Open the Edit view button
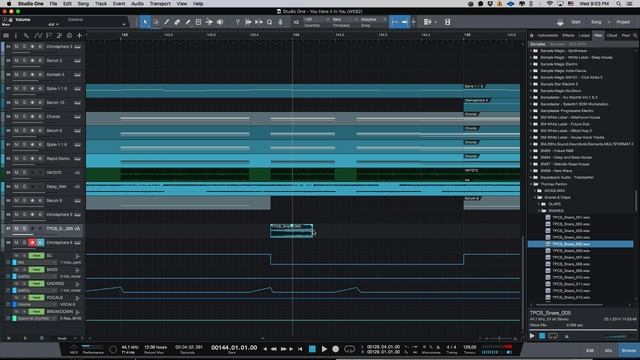Image resolution: width=640 pixels, height=360 pixels. coord(590,350)
